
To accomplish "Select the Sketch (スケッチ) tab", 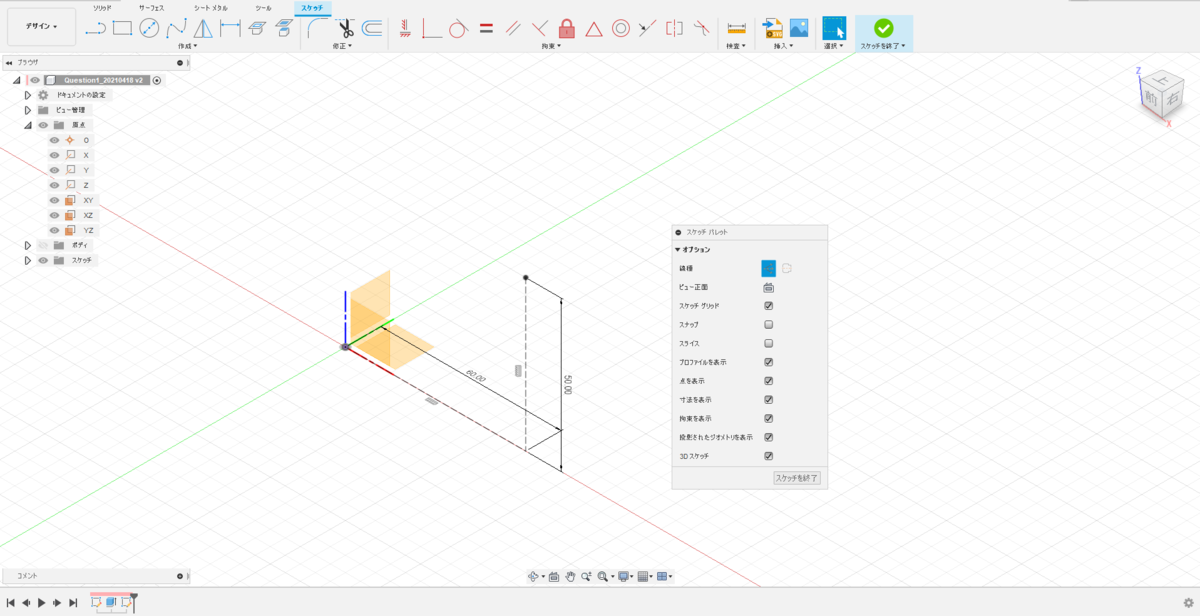I will pos(312,7).
